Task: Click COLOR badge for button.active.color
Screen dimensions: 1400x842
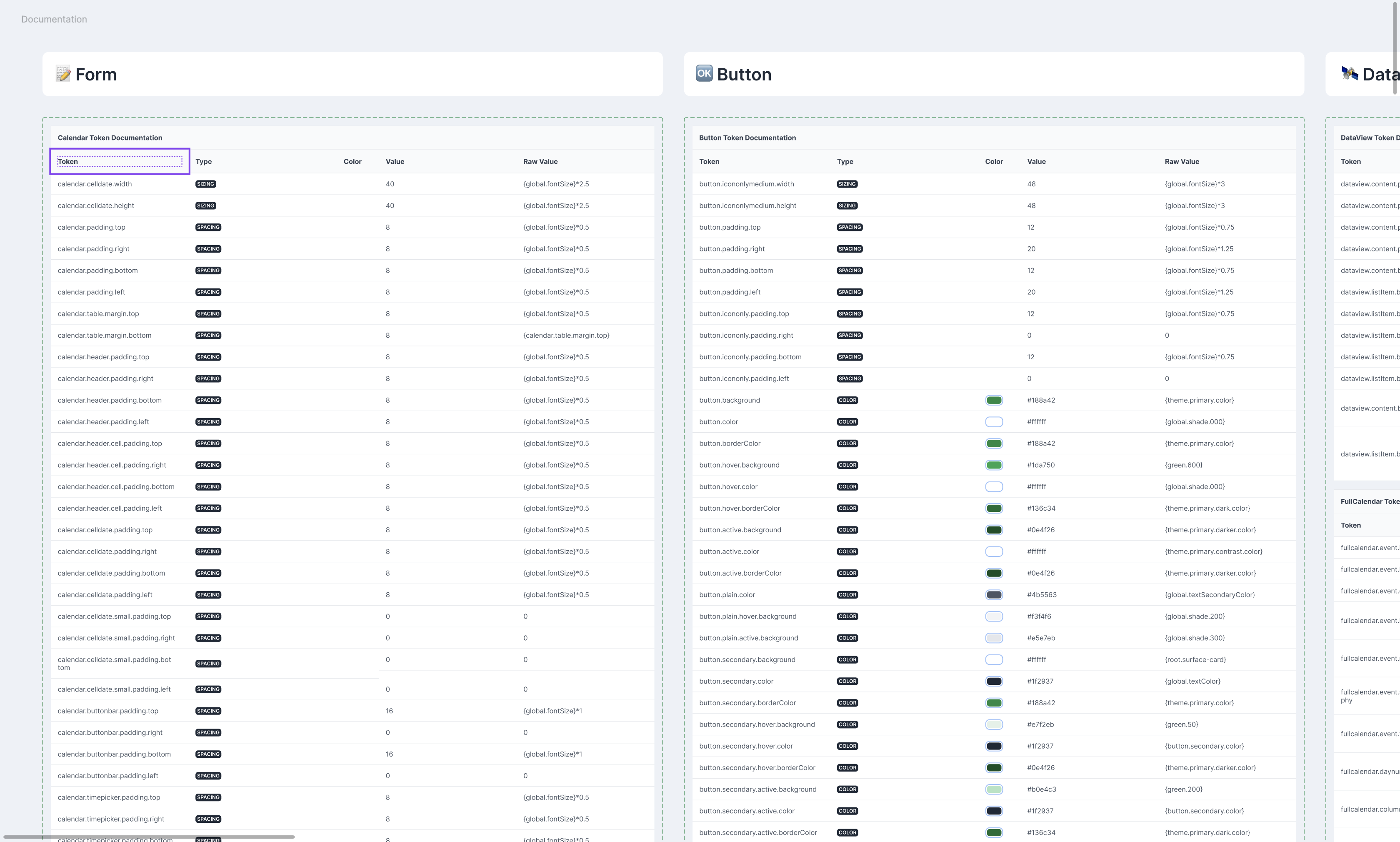Action: (847, 551)
